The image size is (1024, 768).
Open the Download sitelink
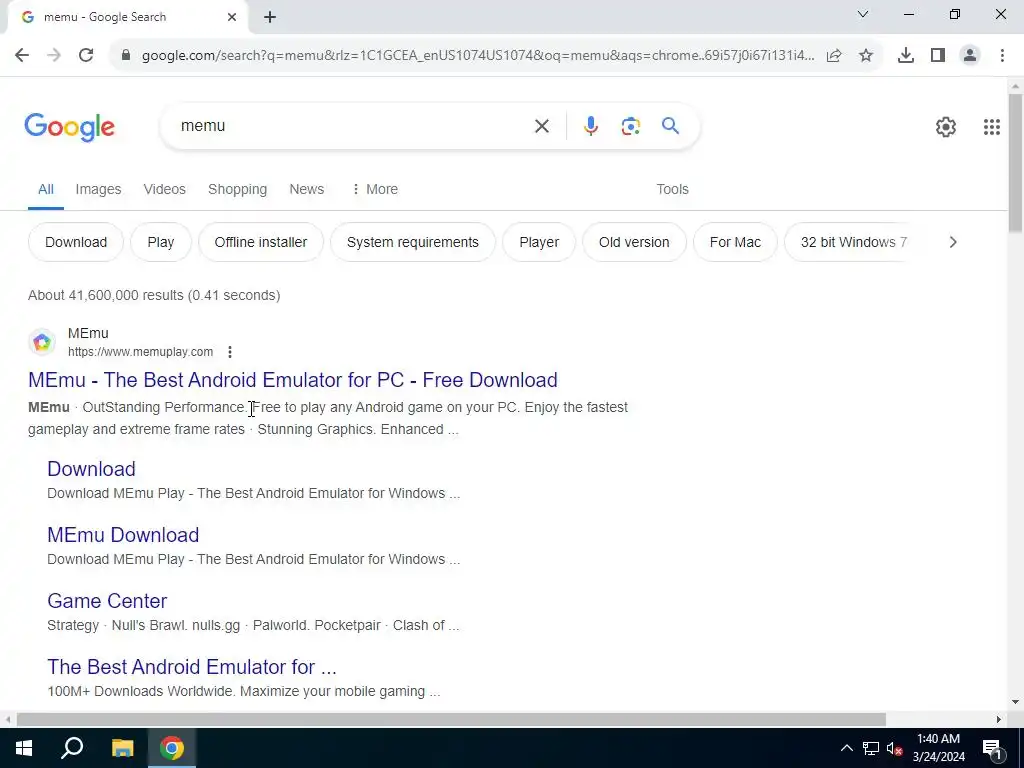click(91, 469)
